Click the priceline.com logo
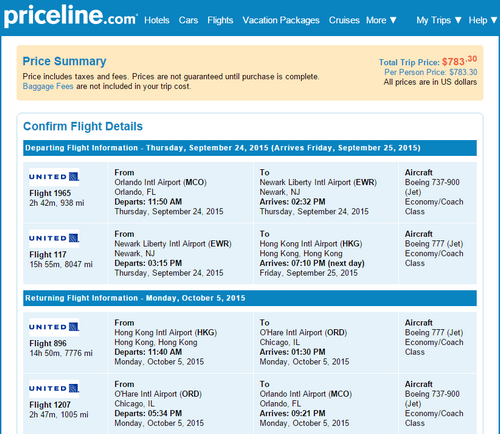 coord(70,17)
